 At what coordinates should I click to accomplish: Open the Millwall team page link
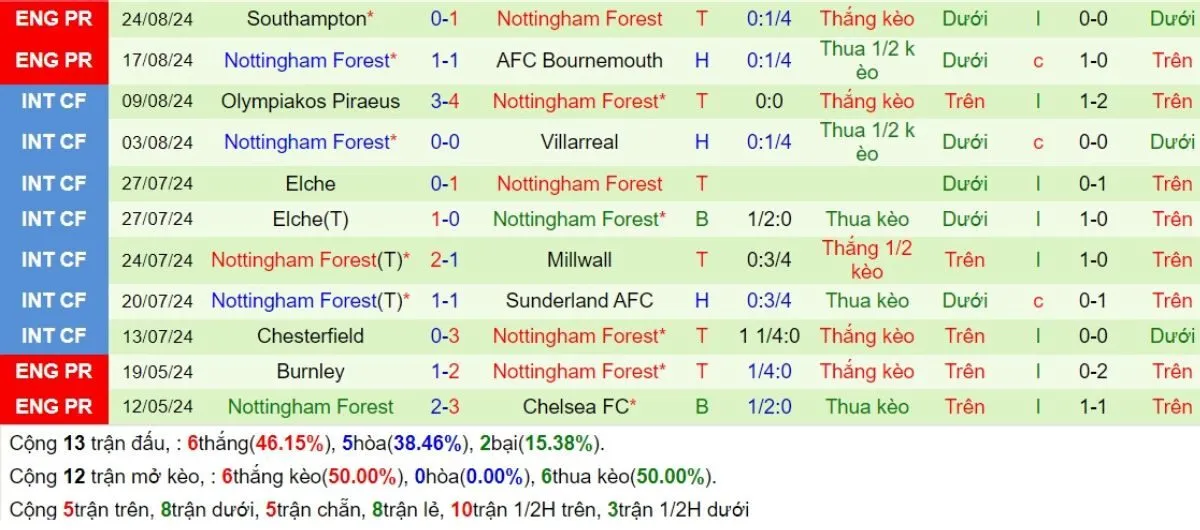pos(579,260)
